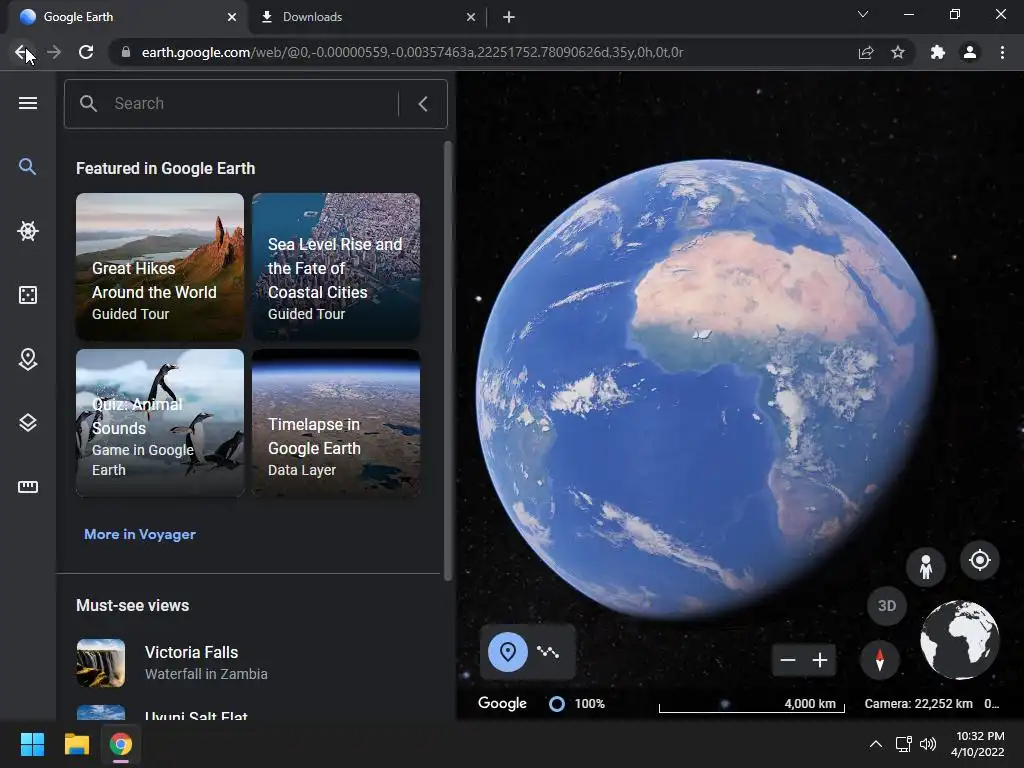Open the clock and date panel
This screenshot has height=768, width=1024.
click(x=978, y=744)
